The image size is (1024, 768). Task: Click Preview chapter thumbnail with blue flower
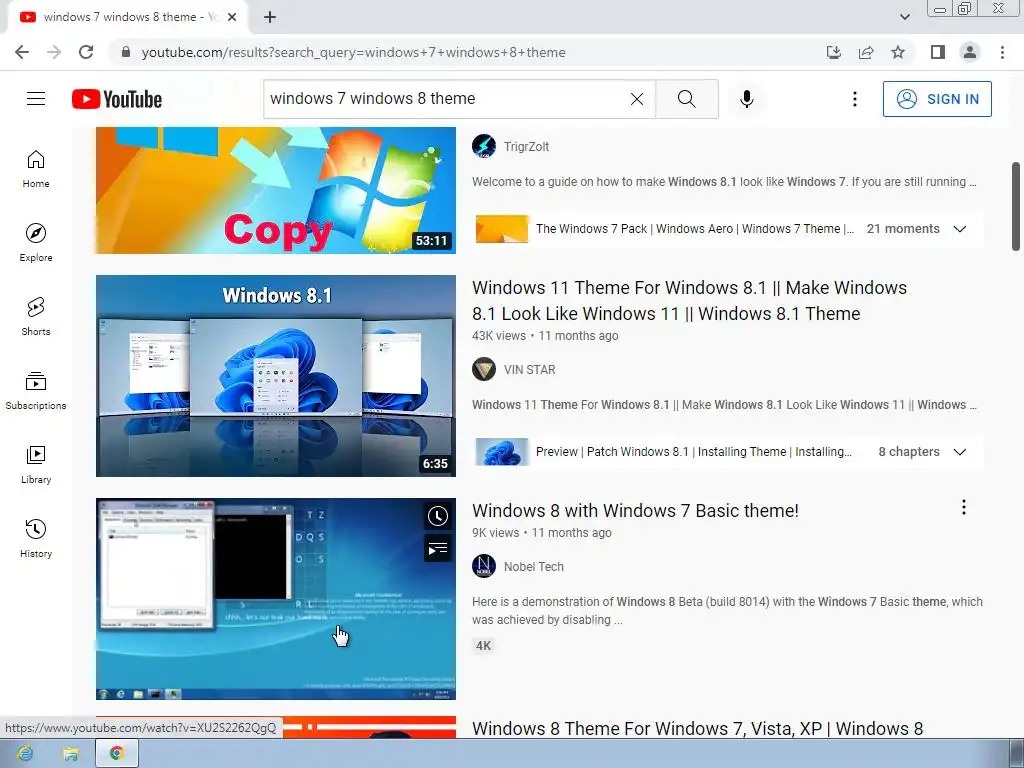pos(502,452)
